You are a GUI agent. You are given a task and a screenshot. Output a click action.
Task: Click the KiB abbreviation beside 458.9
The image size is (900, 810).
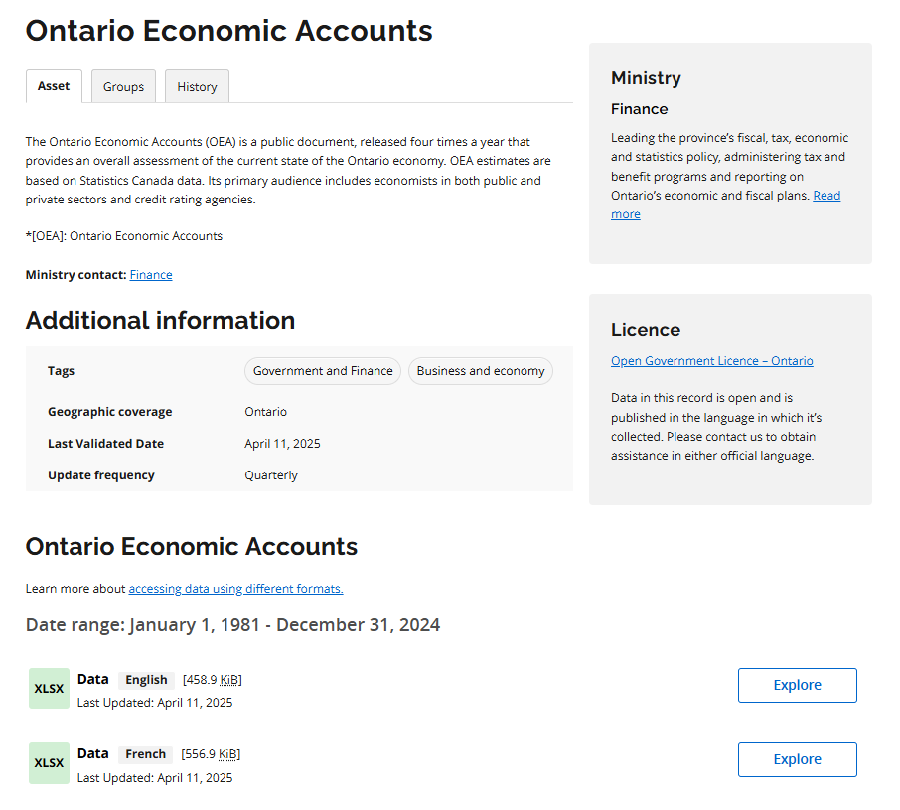click(229, 680)
